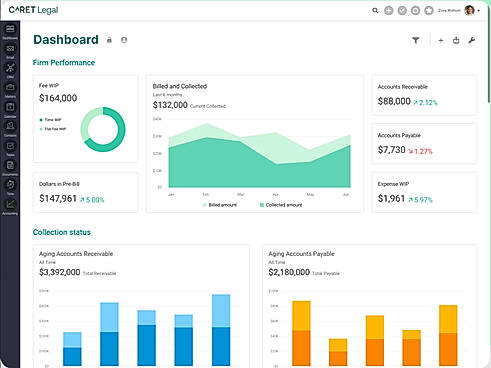This screenshot has width=491, height=368.
Task: Click the 2.12% Accounts Receivable change
Action: pos(425,102)
